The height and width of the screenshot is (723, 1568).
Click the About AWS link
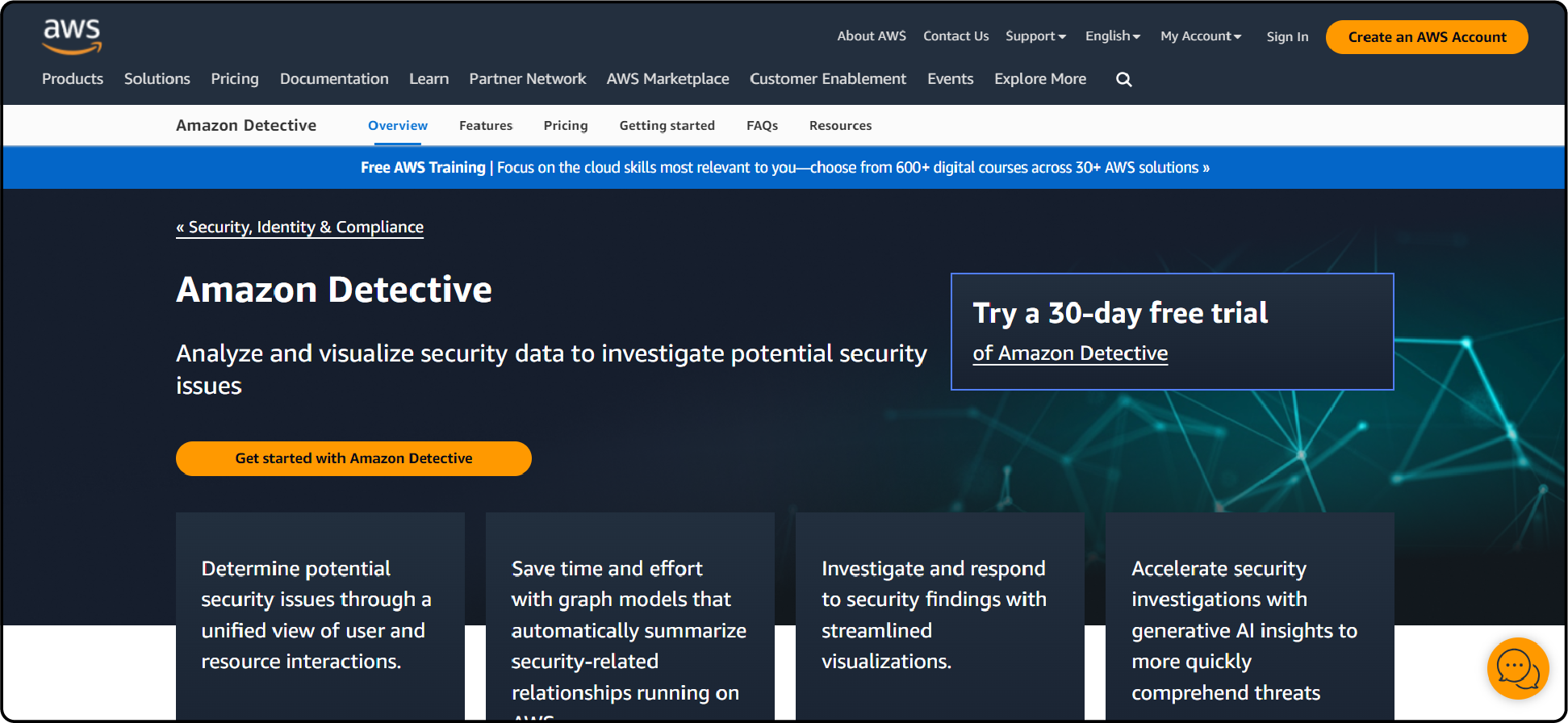(872, 36)
